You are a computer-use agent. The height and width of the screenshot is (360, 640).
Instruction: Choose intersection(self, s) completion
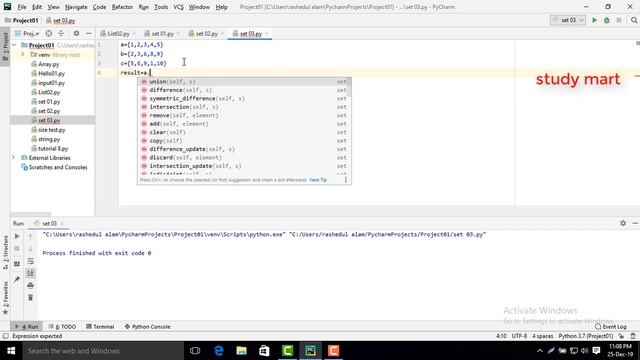tap(244, 107)
